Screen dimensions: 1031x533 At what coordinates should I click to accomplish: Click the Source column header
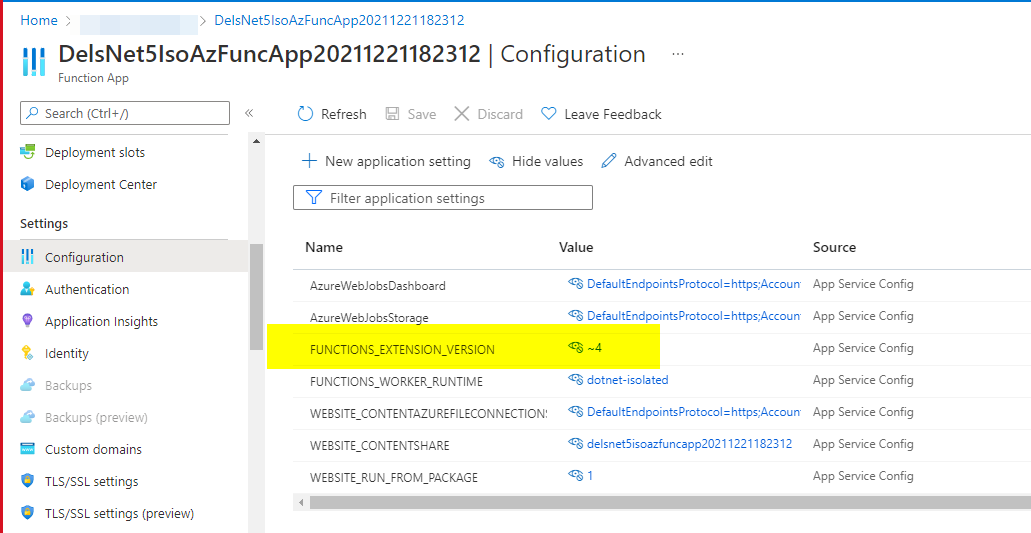click(x=834, y=247)
